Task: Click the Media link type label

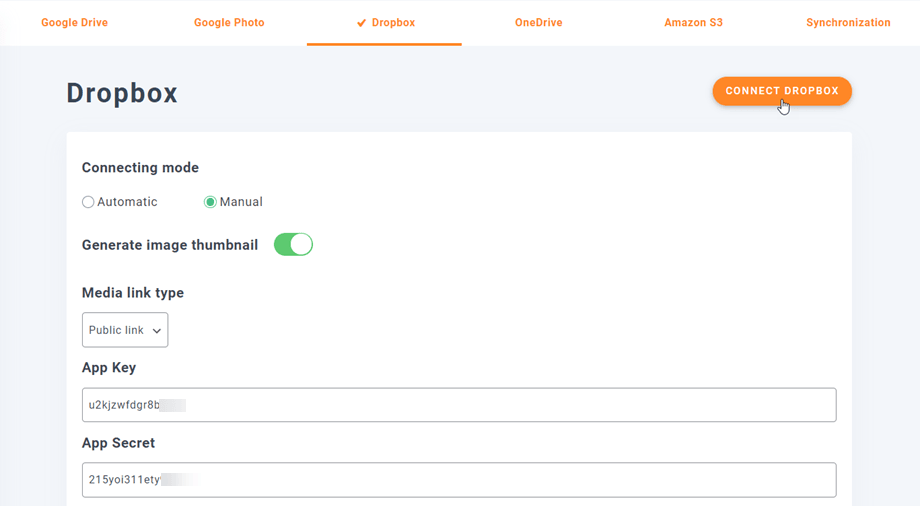Action: coord(133,293)
